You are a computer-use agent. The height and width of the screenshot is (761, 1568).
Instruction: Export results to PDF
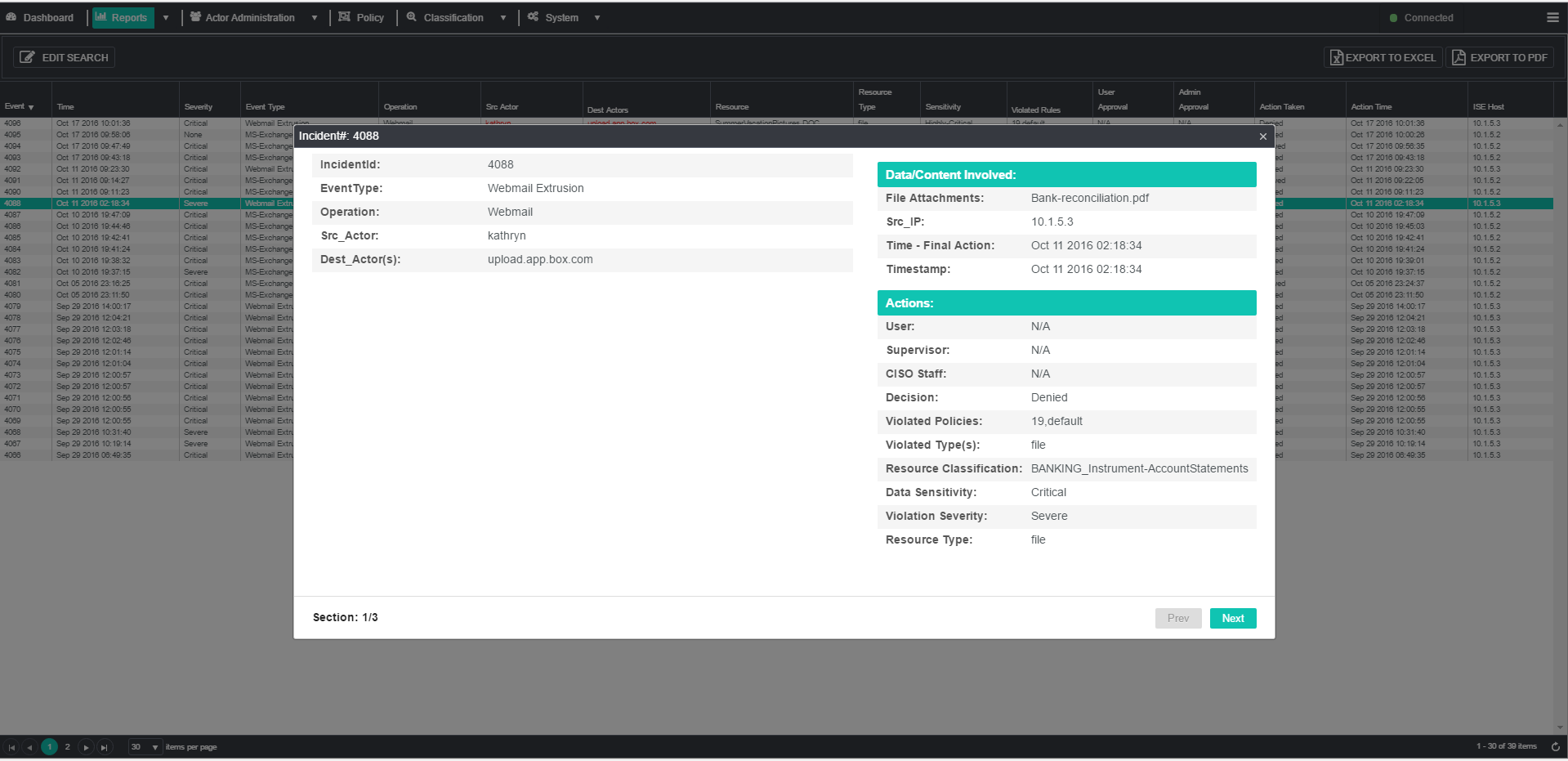click(1500, 57)
